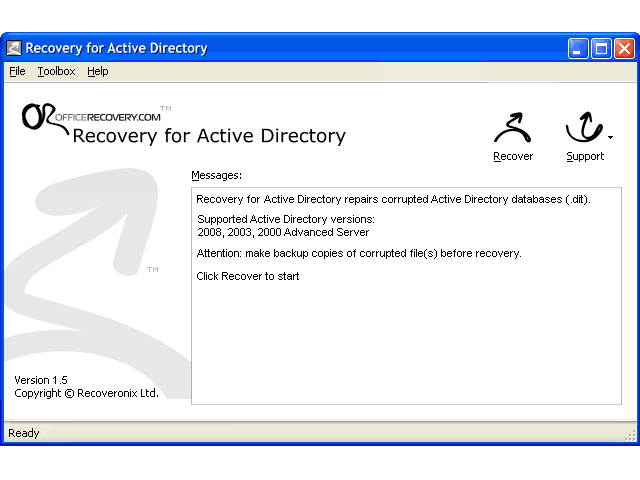Click 'Supported Active Directory versions:' line

click(286, 219)
